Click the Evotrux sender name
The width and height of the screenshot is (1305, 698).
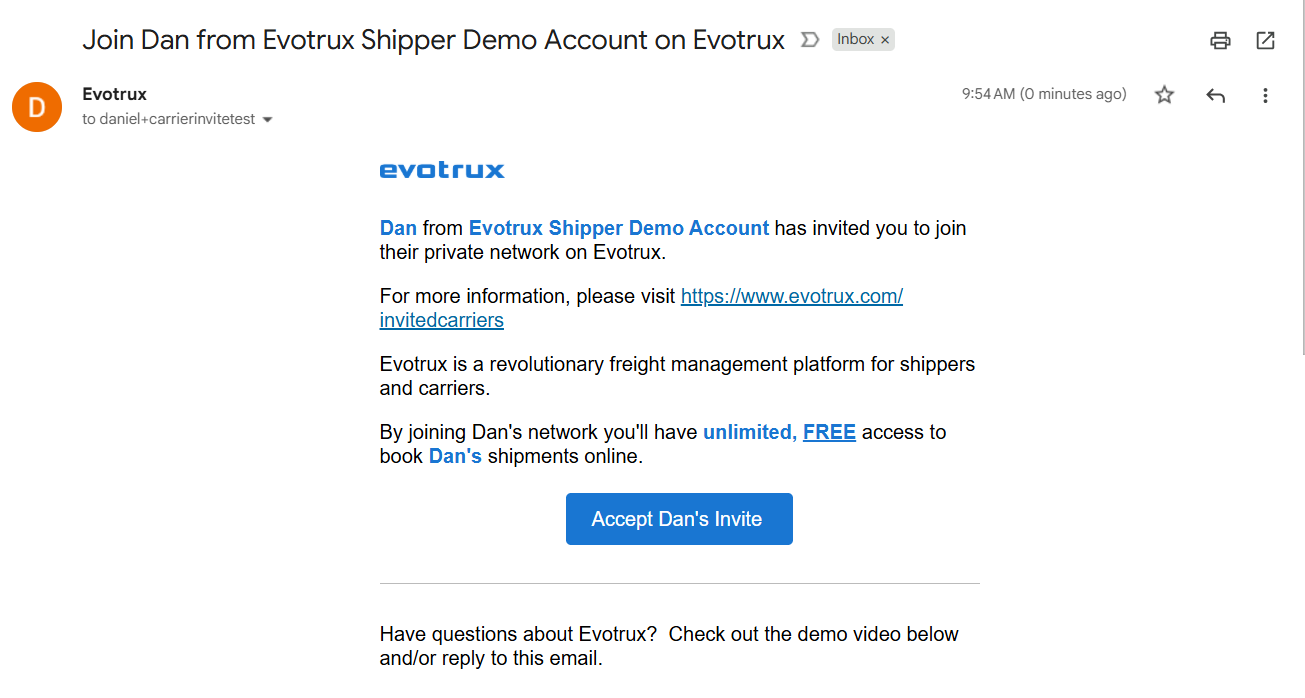[x=114, y=94]
